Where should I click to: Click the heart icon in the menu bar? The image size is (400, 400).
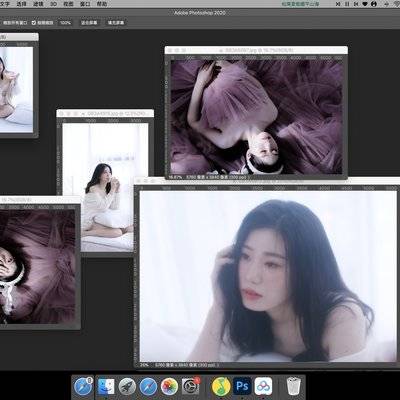[x=365, y=4]
